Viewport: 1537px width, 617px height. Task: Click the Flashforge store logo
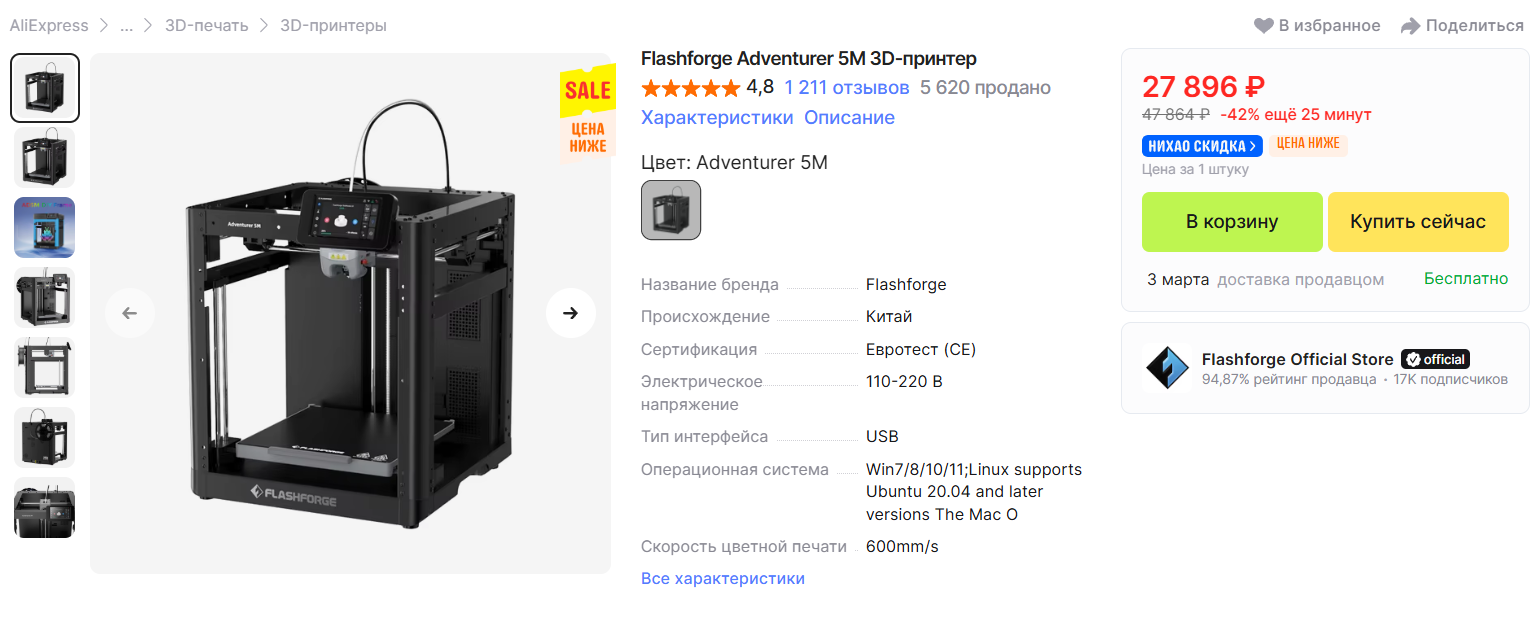(1166, 368)
